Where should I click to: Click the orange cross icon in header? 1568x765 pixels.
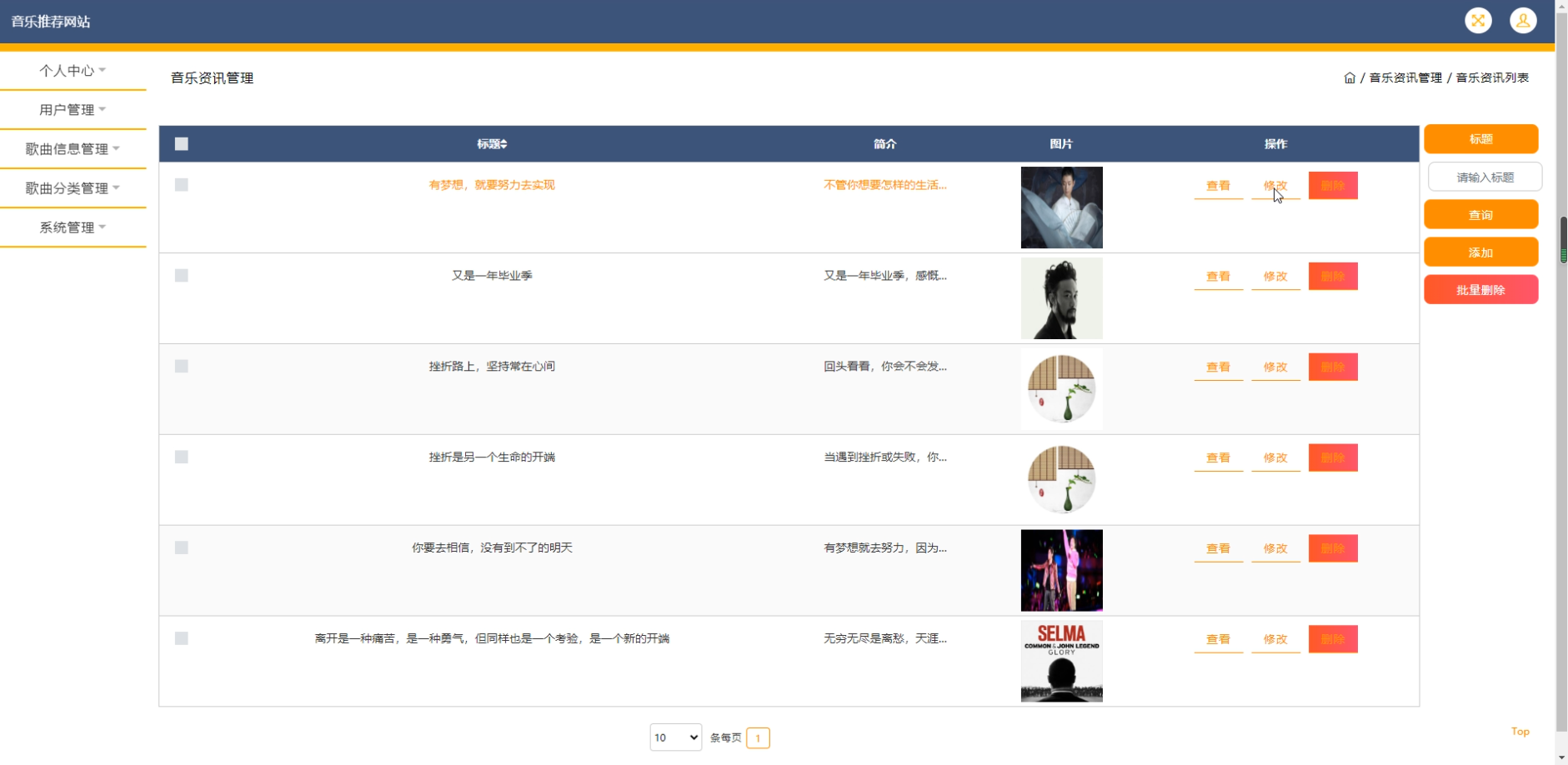[1479, 20]
